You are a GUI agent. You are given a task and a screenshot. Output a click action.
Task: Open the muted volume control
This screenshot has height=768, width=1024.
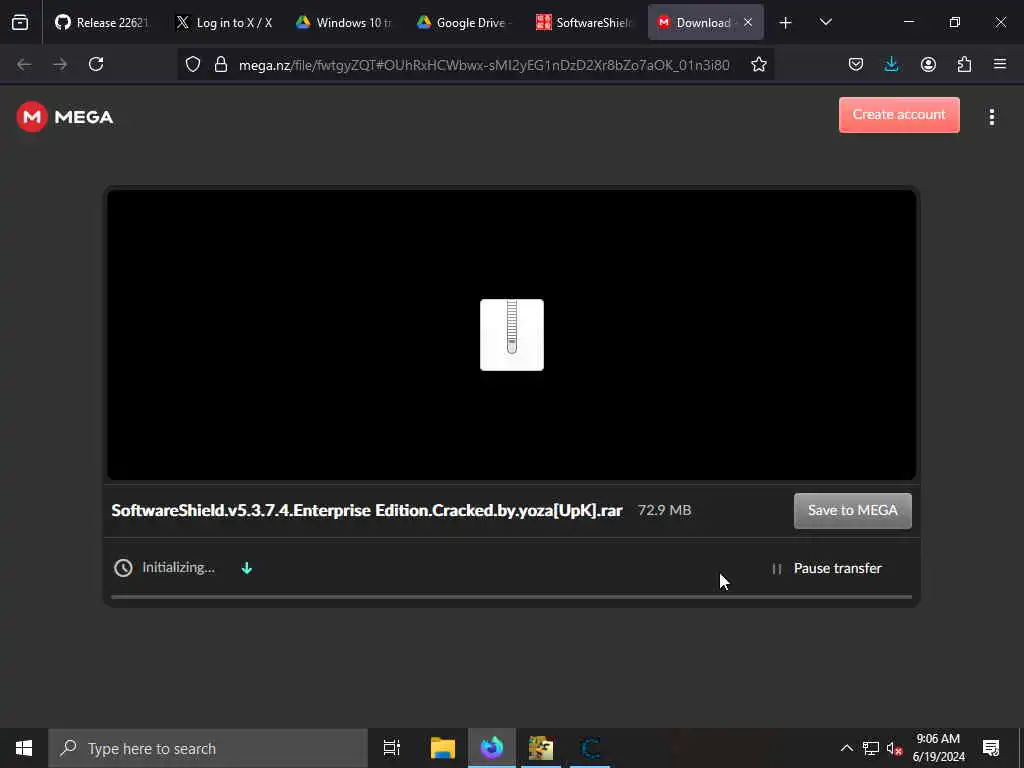895,748
